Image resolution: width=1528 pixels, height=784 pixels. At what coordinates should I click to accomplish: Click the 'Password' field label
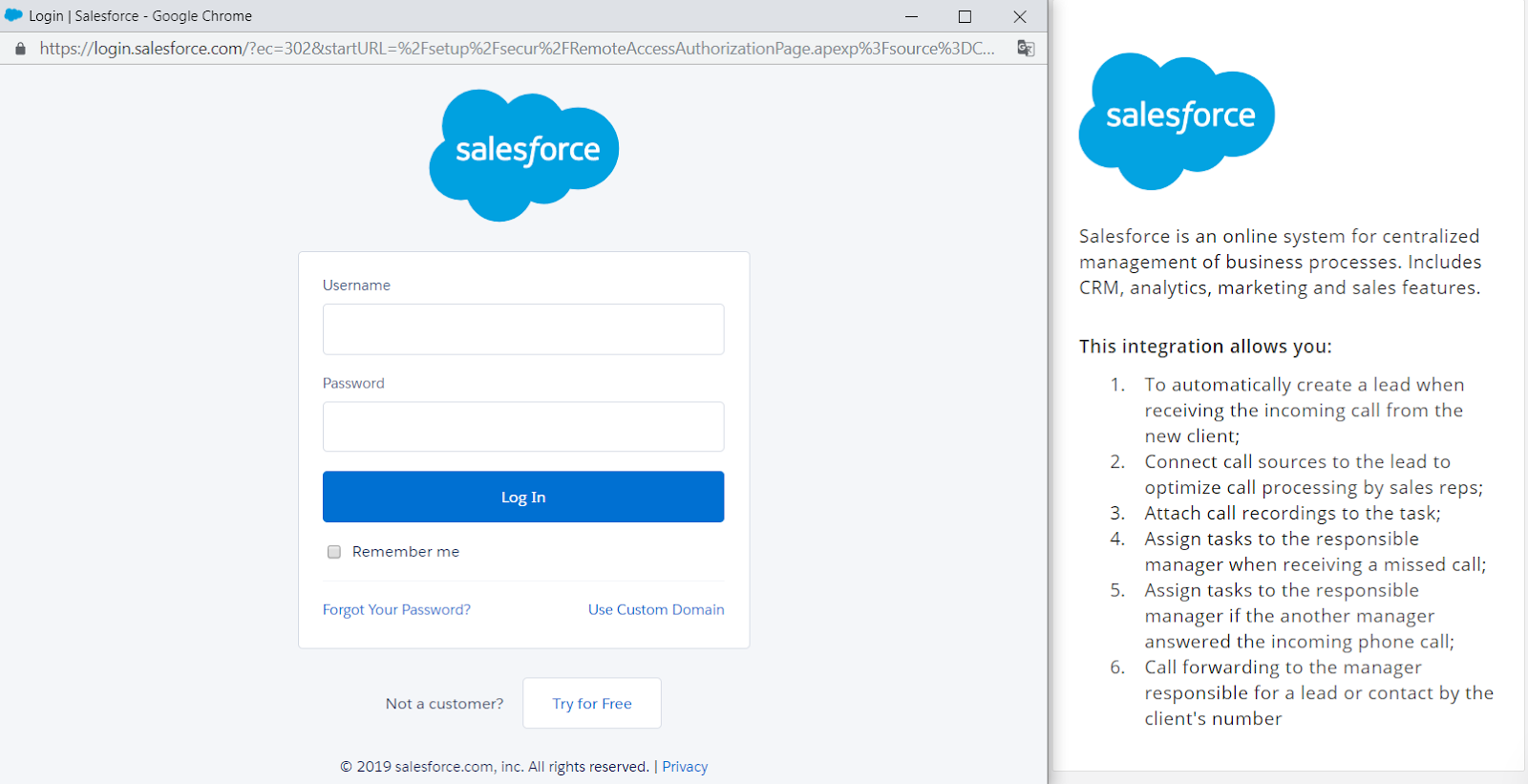pos(353,383)
